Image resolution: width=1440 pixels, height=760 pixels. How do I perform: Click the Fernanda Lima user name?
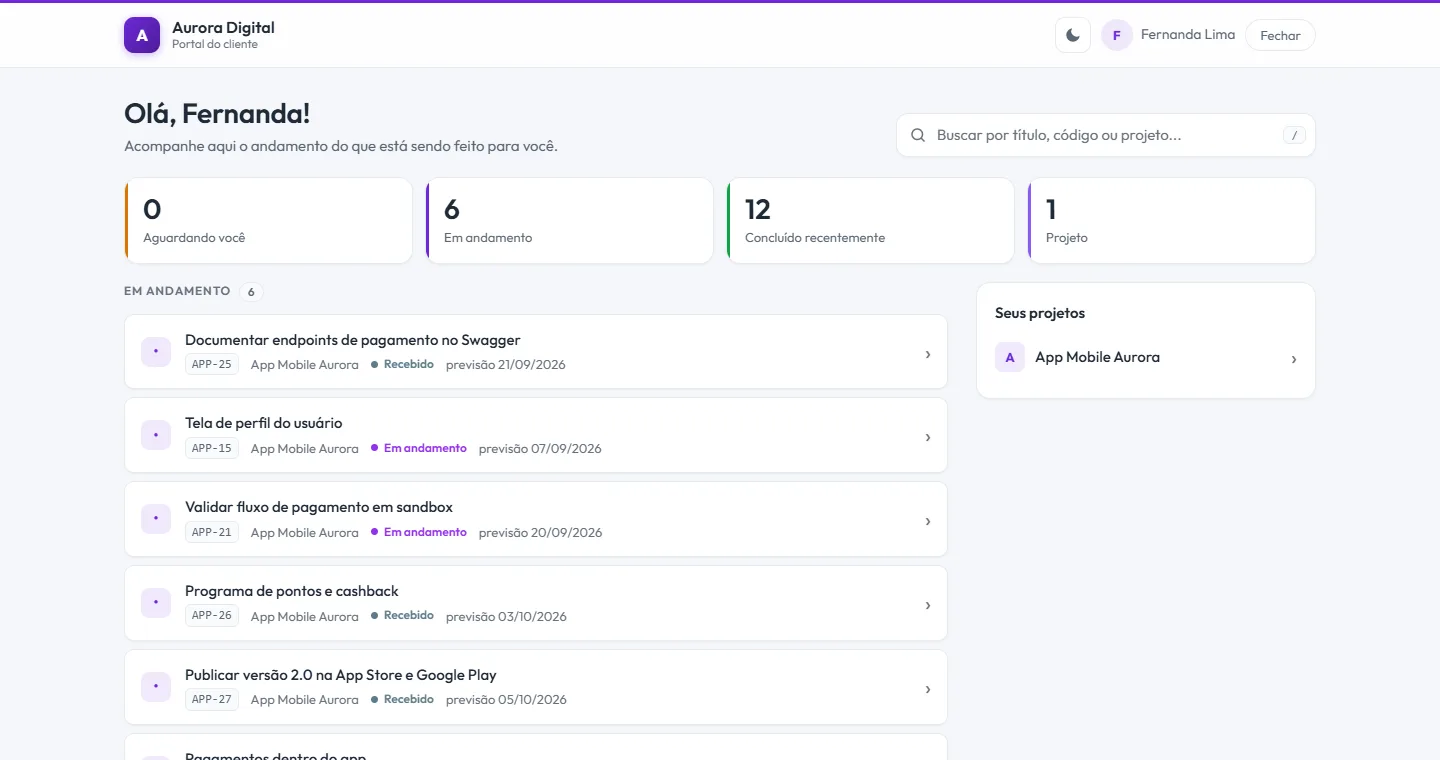coord(1188,34)
